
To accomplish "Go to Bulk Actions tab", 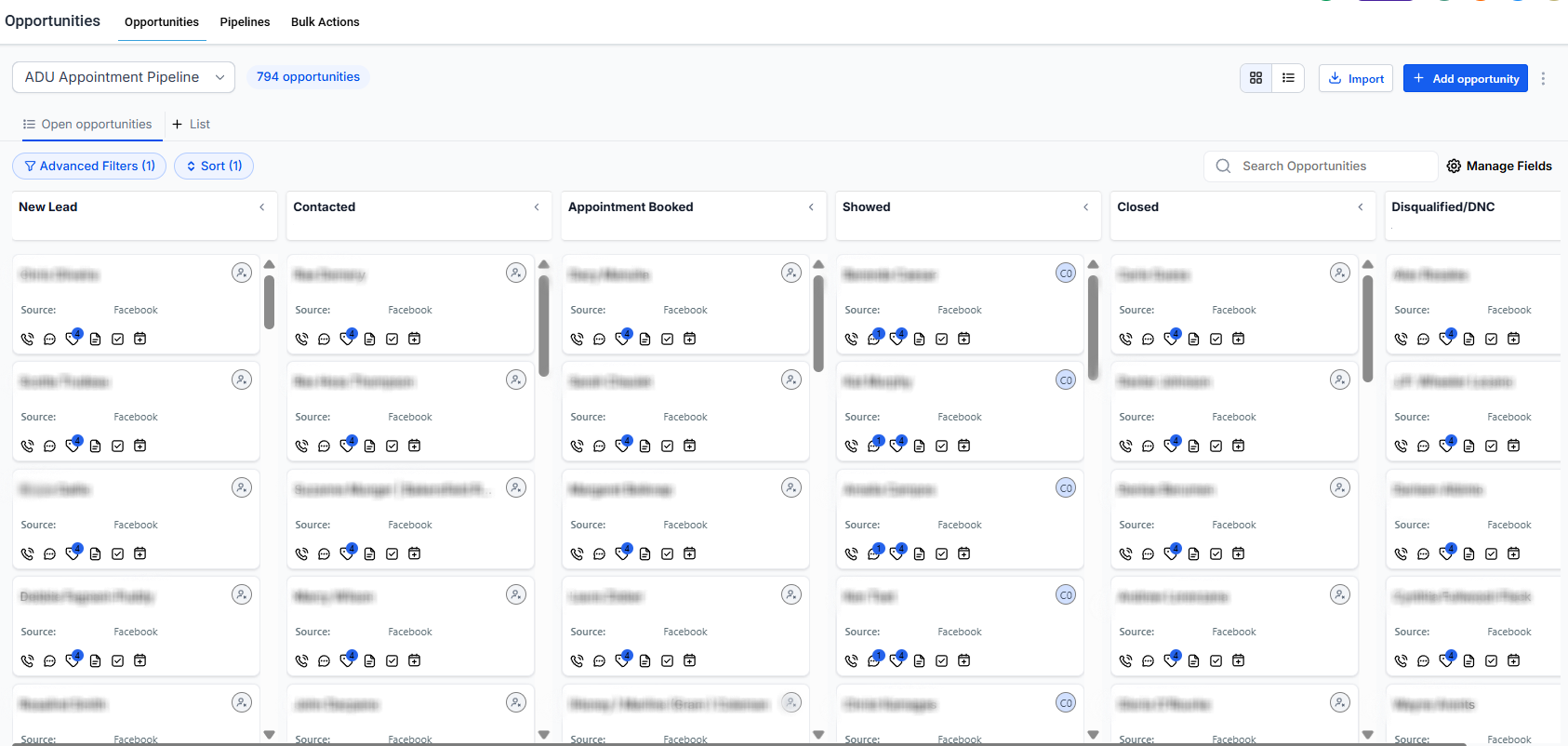I will 326,22.
